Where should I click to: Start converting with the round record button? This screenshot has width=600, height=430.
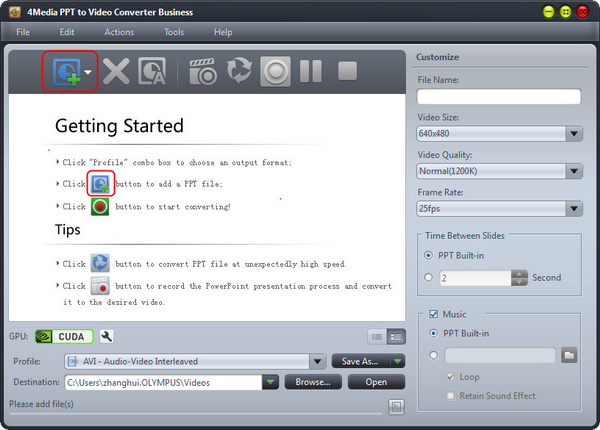click(x=275, y=72)
